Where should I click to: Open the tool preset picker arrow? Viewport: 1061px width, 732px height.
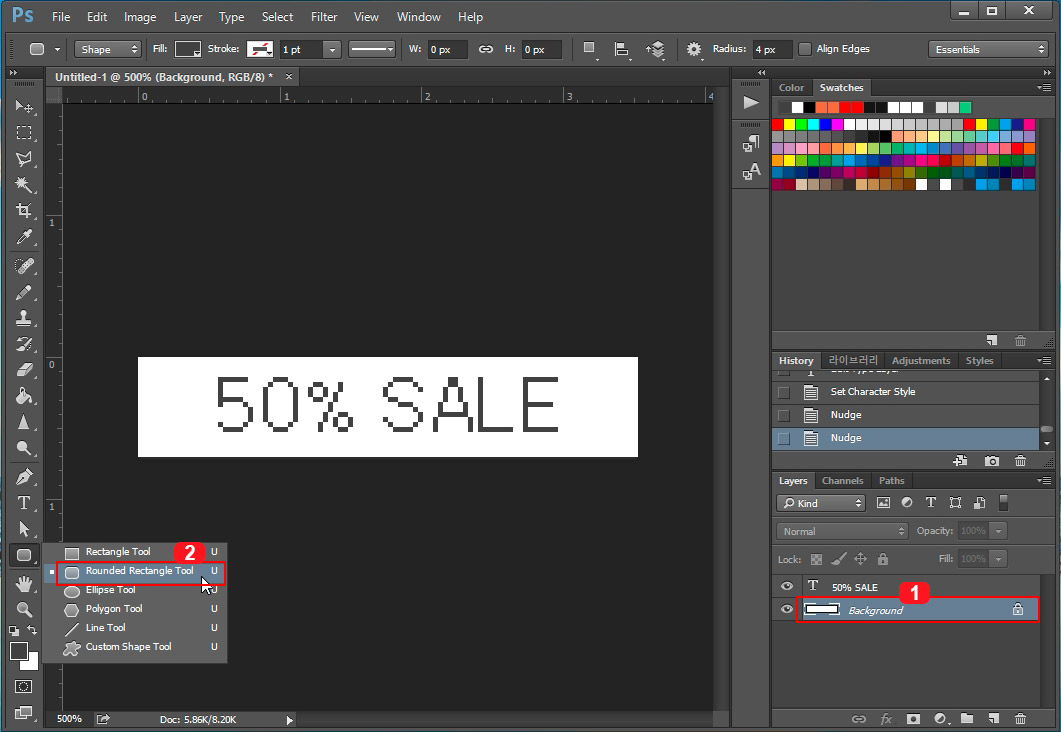pos(58,49)
